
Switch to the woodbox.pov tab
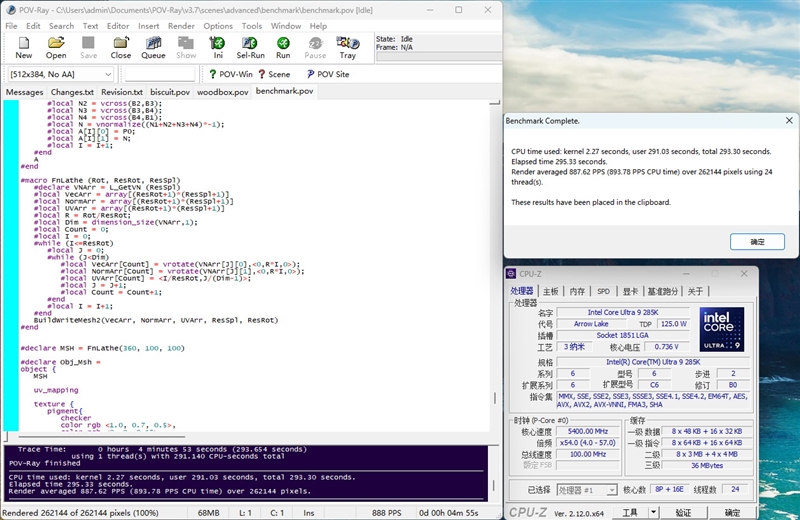coord(222,92)
